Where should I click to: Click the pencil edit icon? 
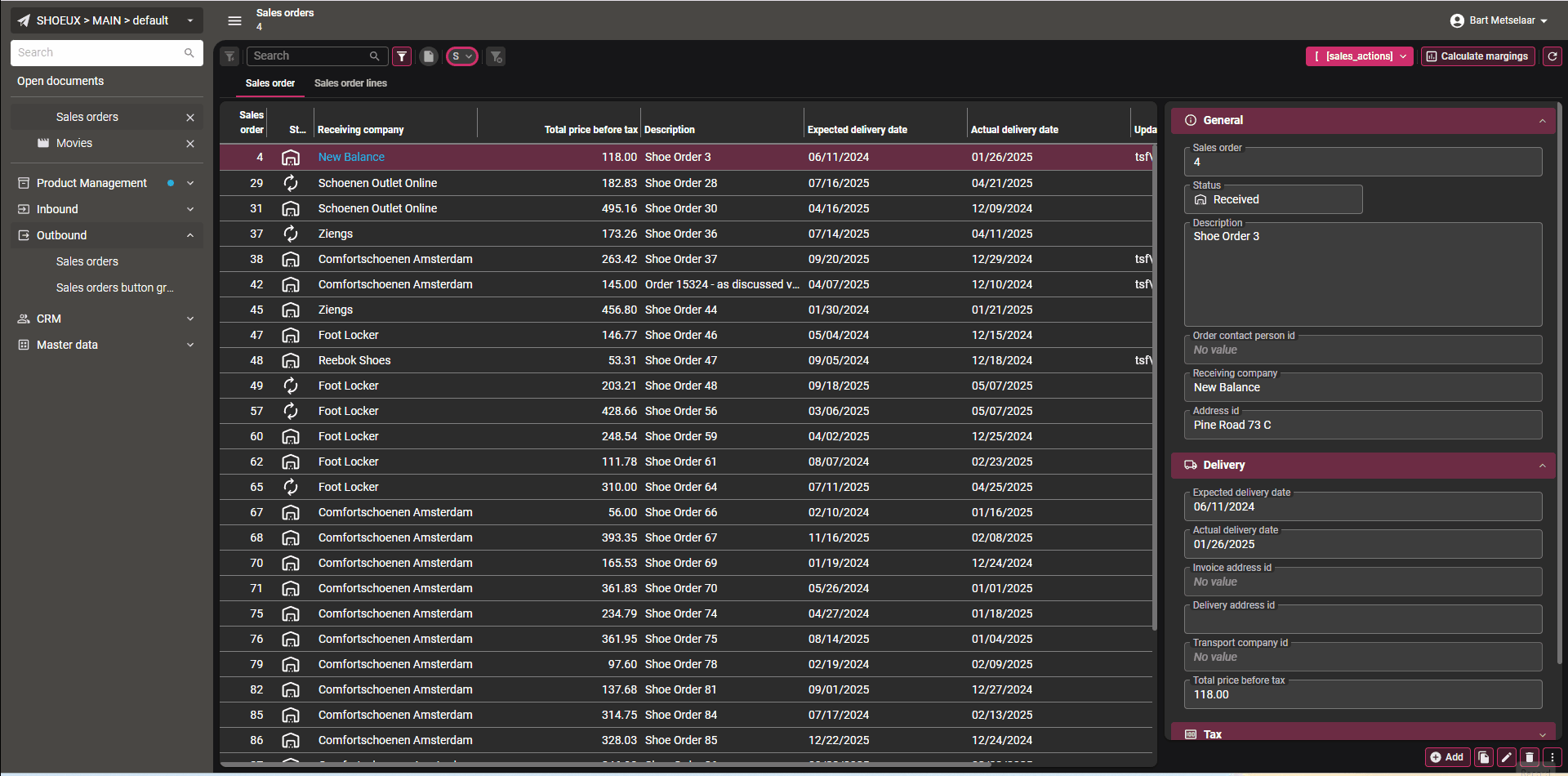click(x=1507, y=757)
